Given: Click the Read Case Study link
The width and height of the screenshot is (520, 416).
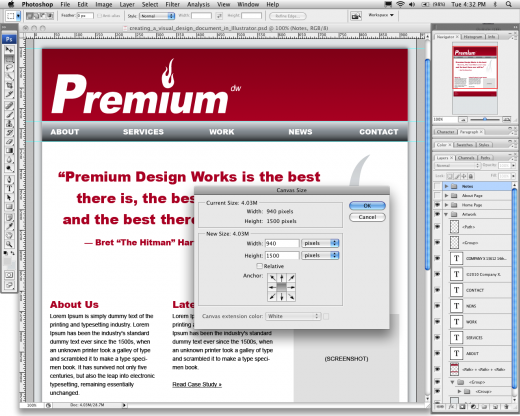Looking at the screenshot, I should 197,384.
